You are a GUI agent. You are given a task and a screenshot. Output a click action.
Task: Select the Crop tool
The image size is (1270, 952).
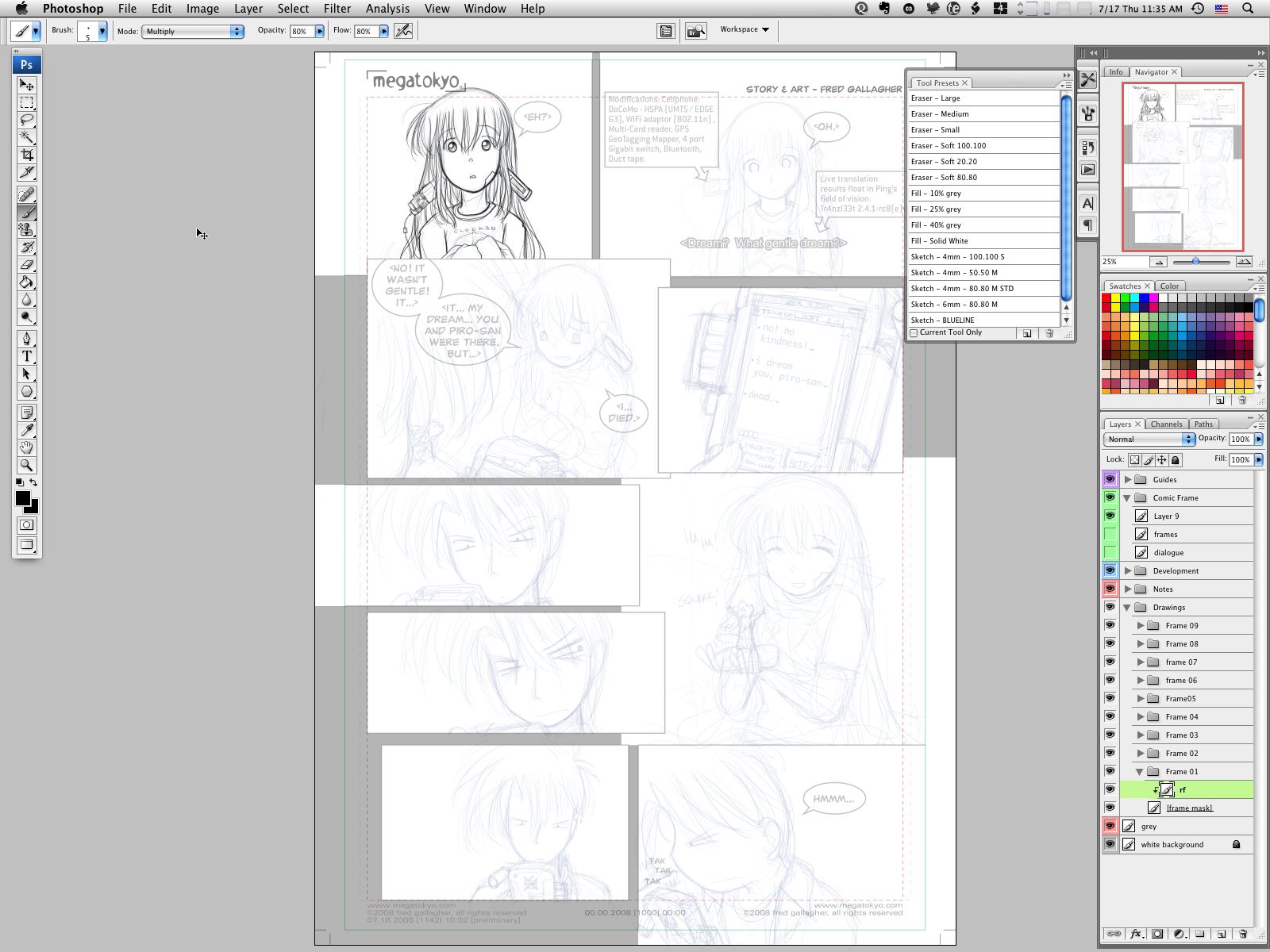click(x=27, y=155)
